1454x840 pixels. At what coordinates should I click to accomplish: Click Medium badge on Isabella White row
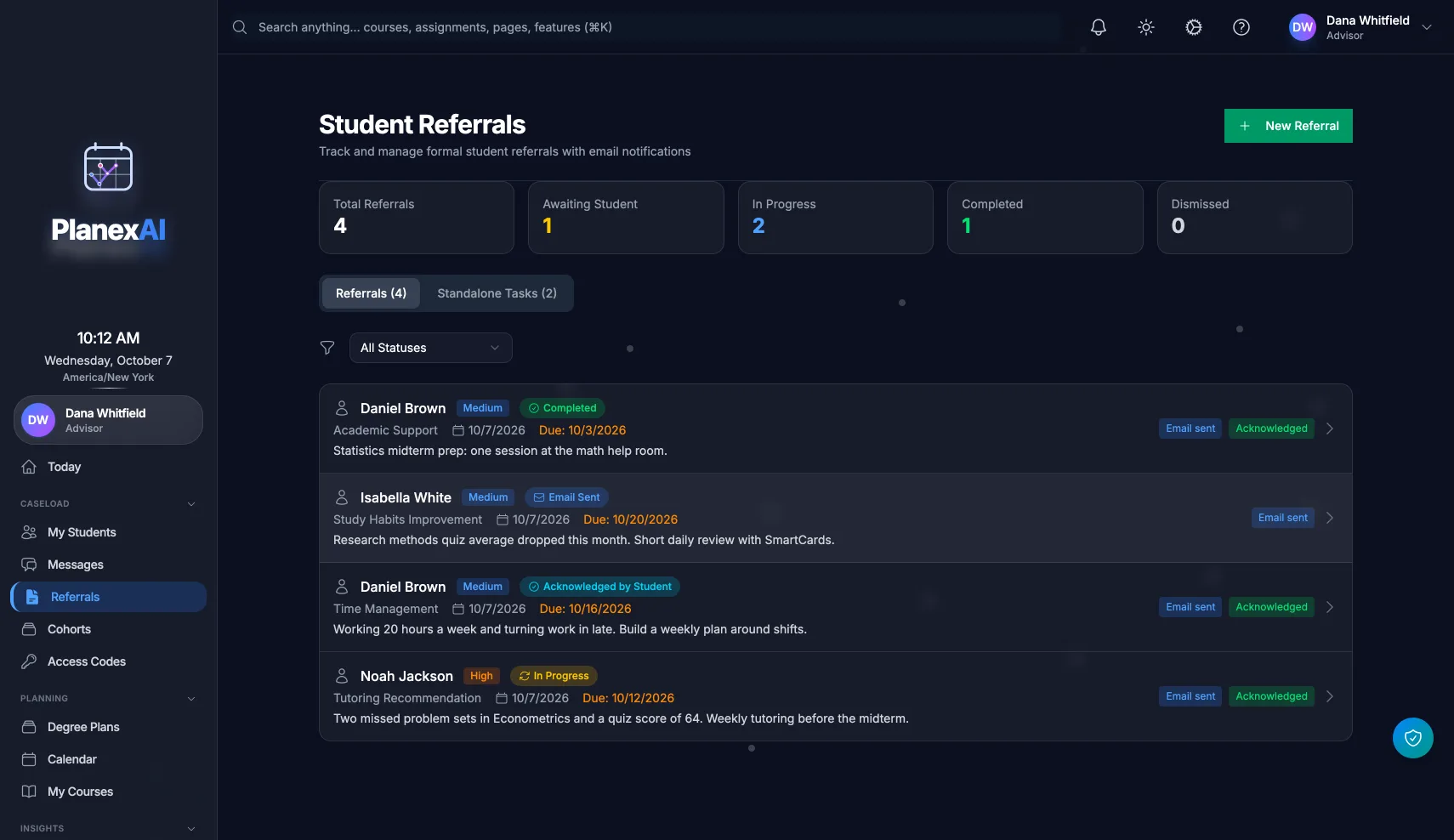[x=488, y=497]
